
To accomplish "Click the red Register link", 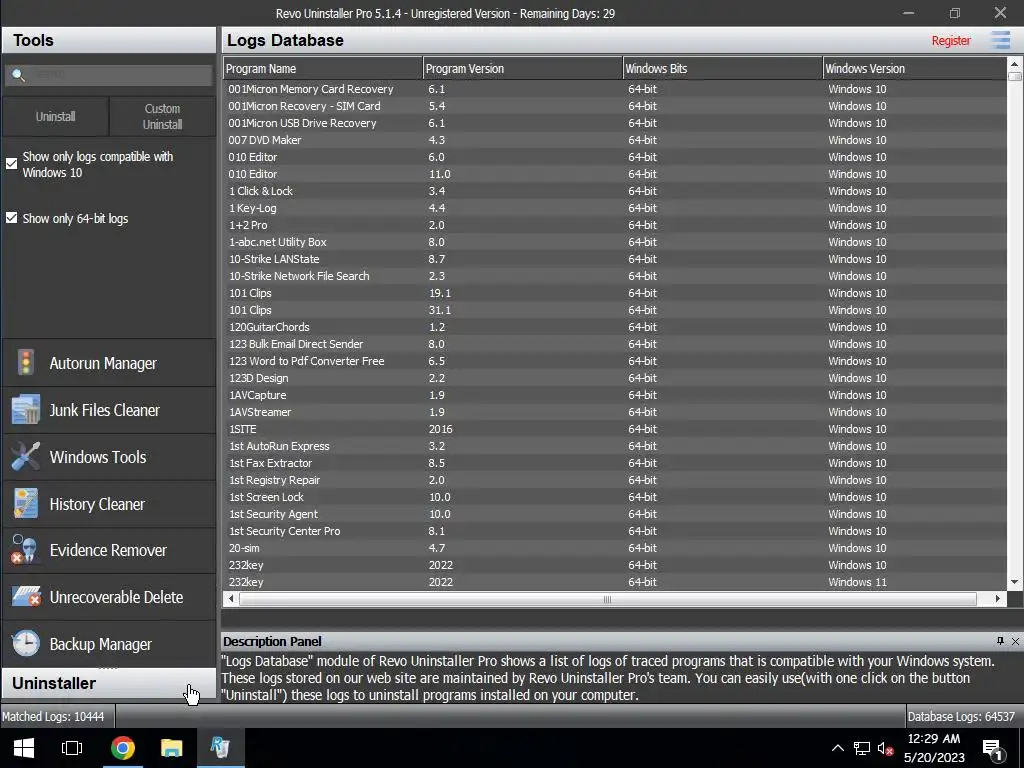I will pyautogui.click(x=950, y=40).
